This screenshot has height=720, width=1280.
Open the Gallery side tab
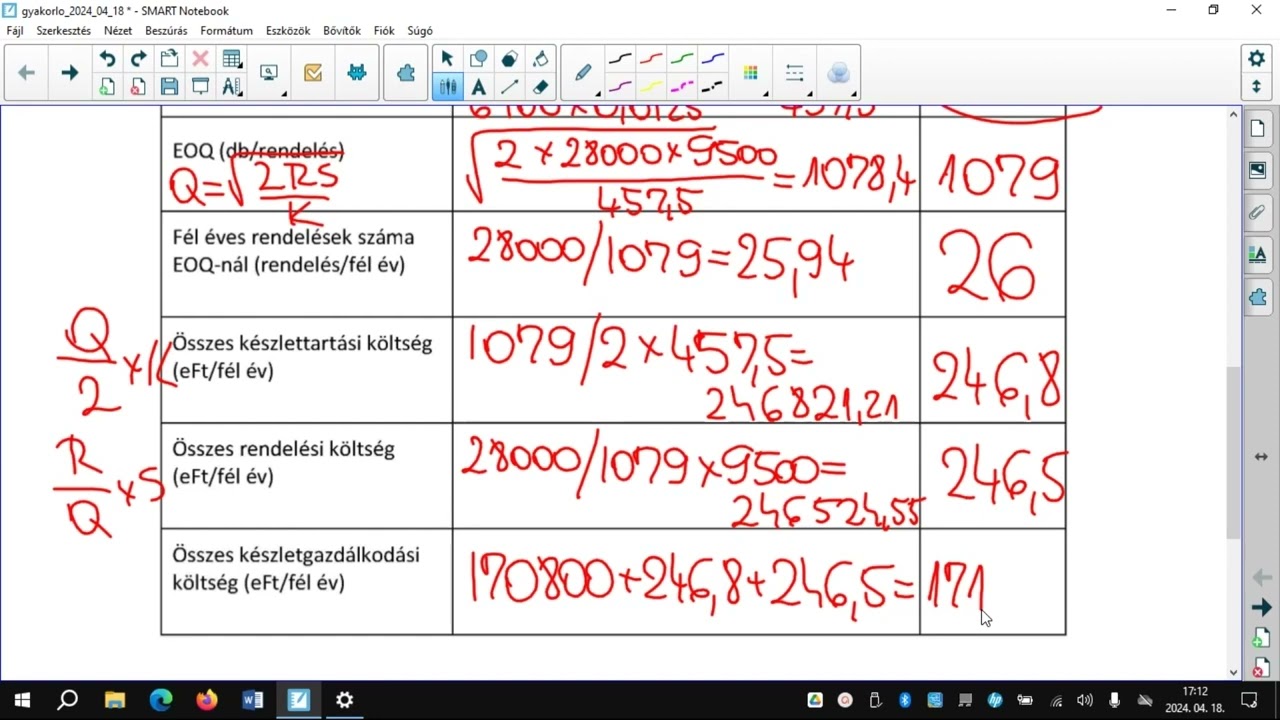tap(1258, 171)
